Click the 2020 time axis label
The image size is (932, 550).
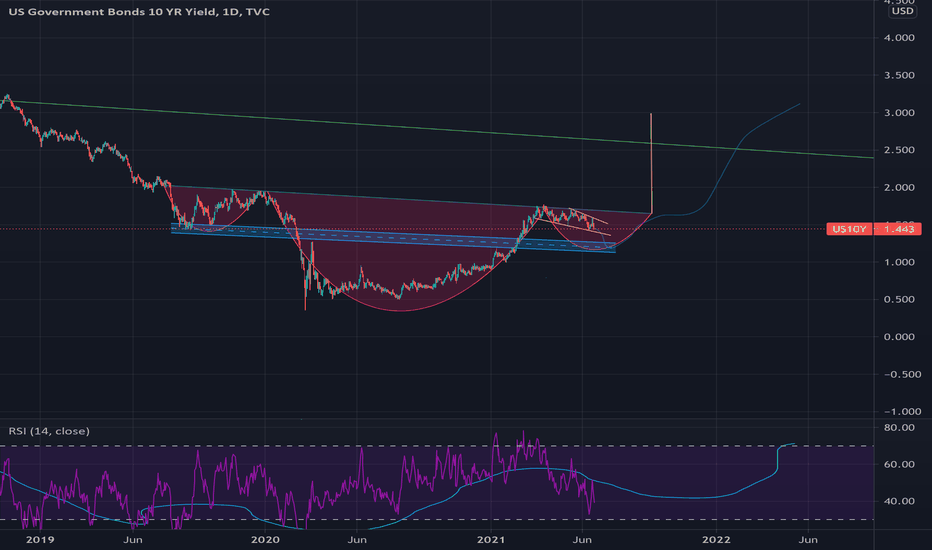pyautogui.click(x=265, y=539)
